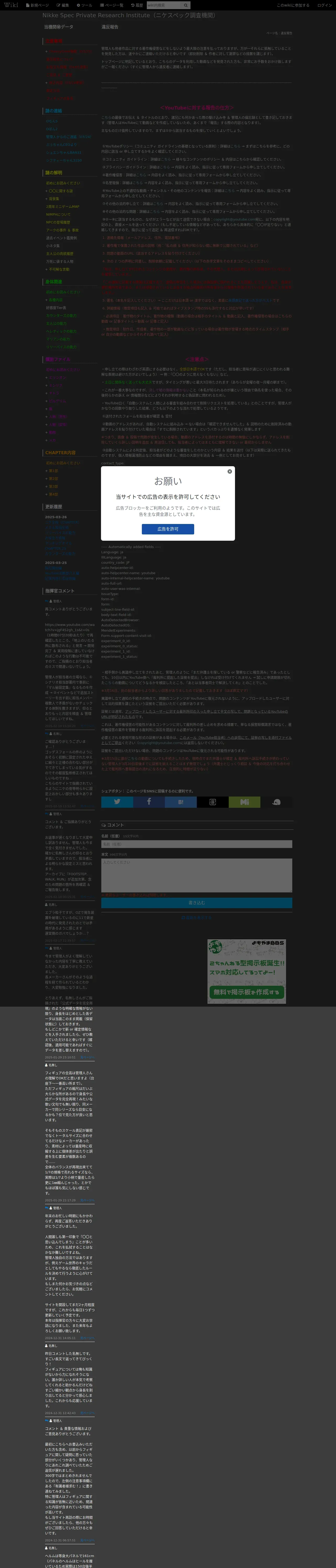The height and width of the screenshot is (1568, 336).
Task: Click the wiki search input field
Action: [x=164, y=5]
